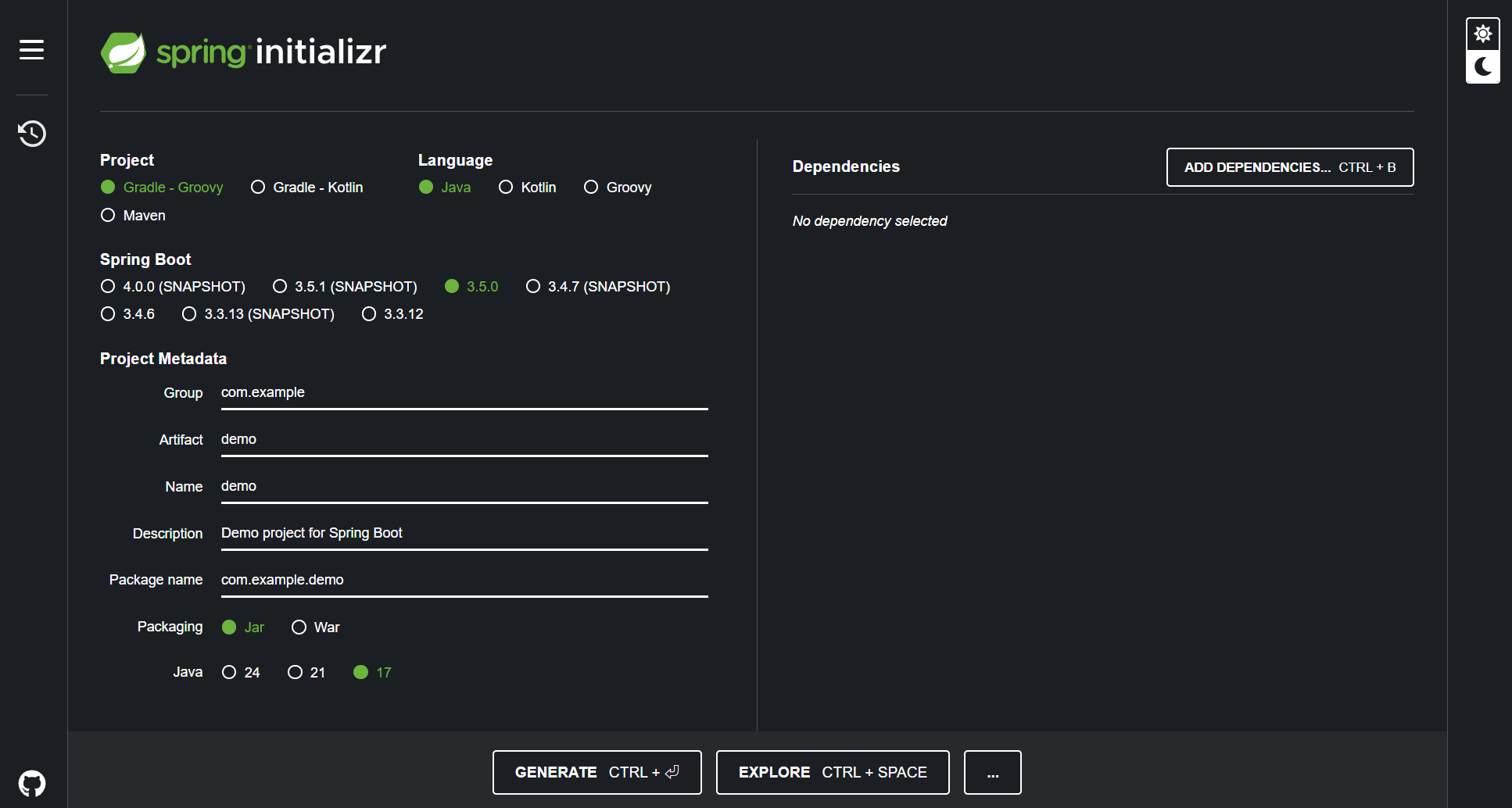Click the Spring Boot heading
The height and width of the screenshot is (808, 1512).
[145, 259]
